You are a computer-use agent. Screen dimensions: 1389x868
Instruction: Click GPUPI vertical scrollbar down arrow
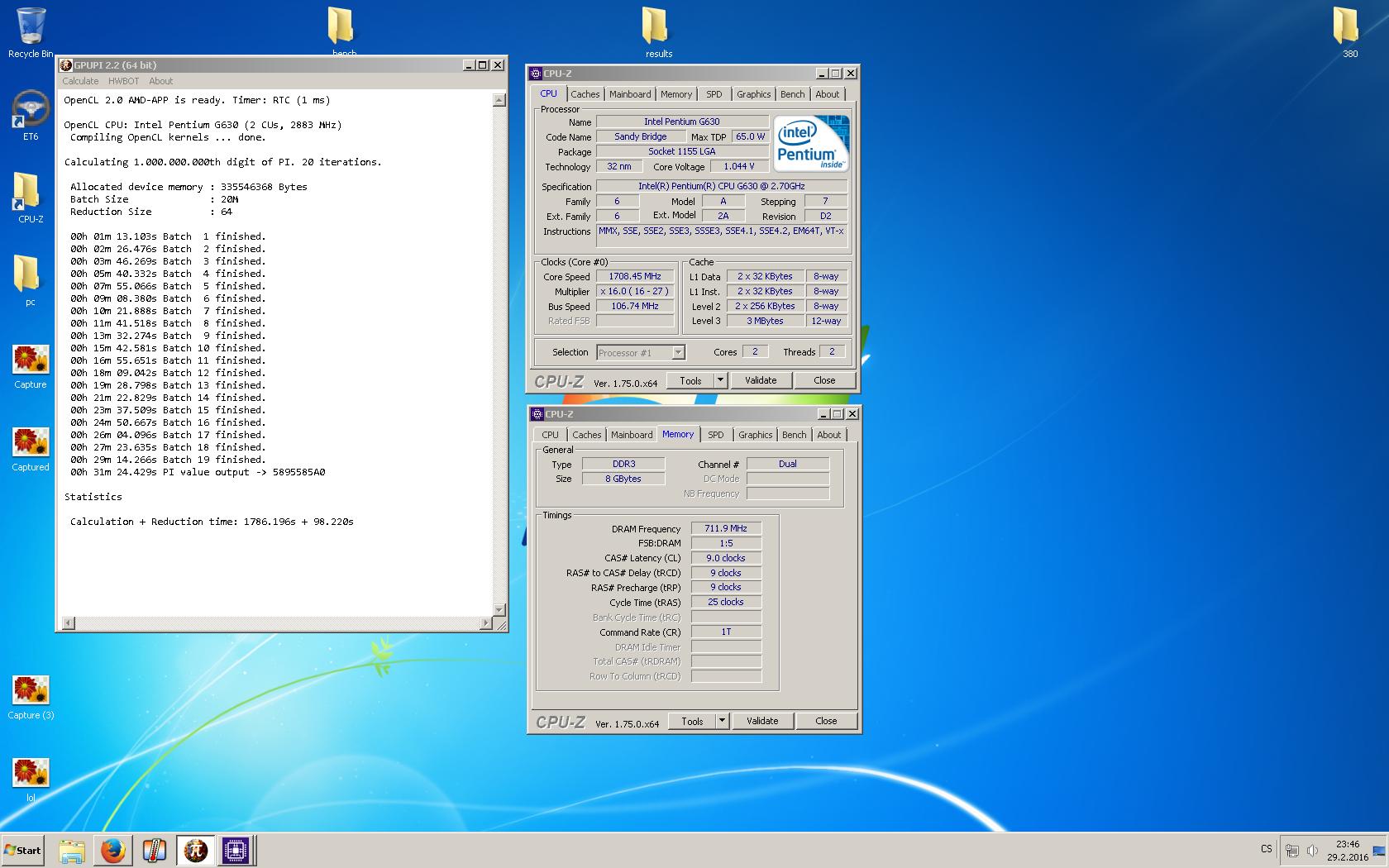click(499, 610)
